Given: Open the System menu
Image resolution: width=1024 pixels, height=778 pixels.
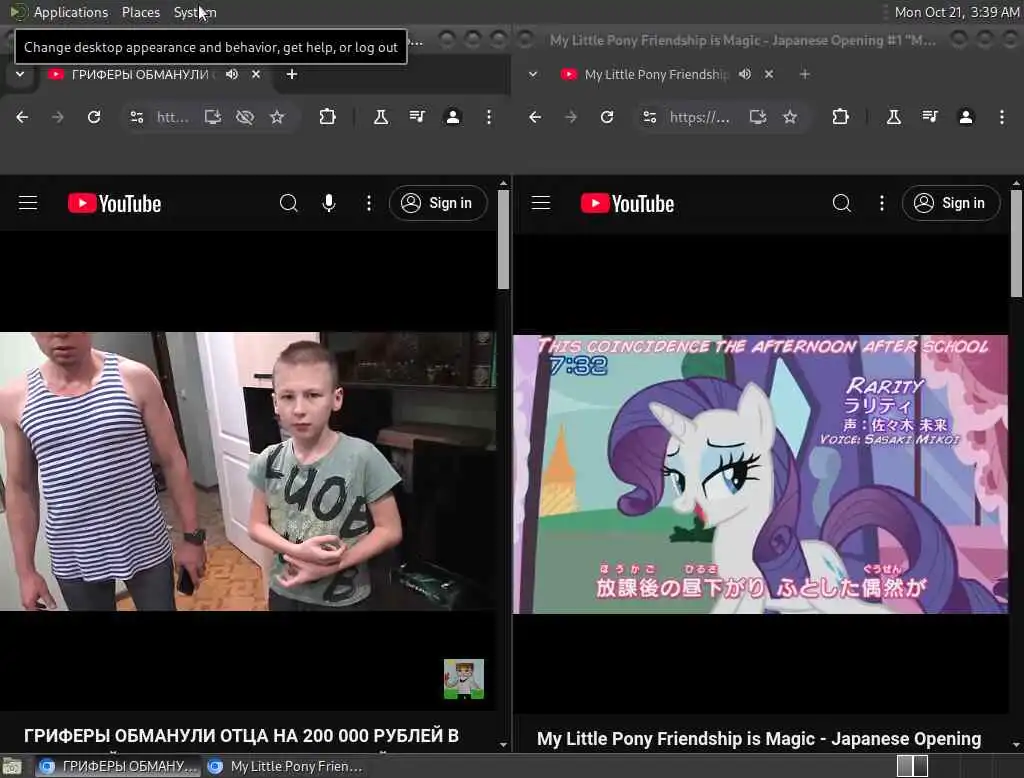Looking at the screenshot, I should (x=195, y=12).
